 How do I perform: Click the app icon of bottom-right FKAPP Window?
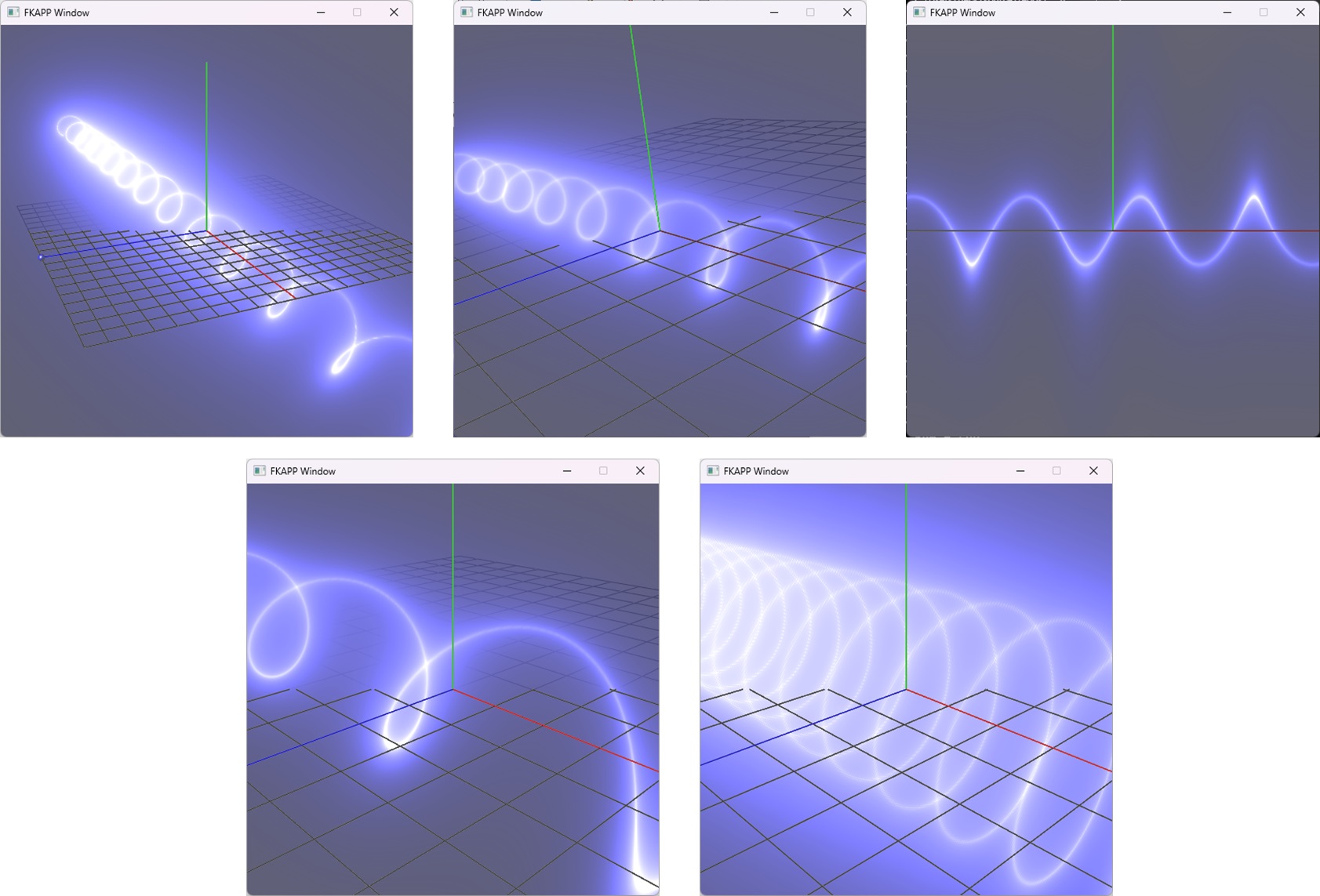click(x=713, y=471)
